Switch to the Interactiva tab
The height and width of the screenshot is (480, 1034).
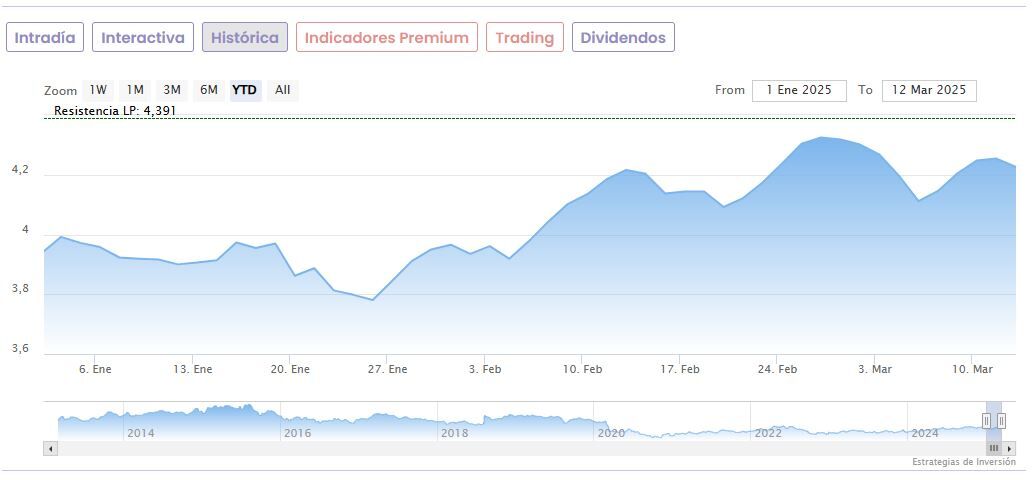click(x=143, y=38)
